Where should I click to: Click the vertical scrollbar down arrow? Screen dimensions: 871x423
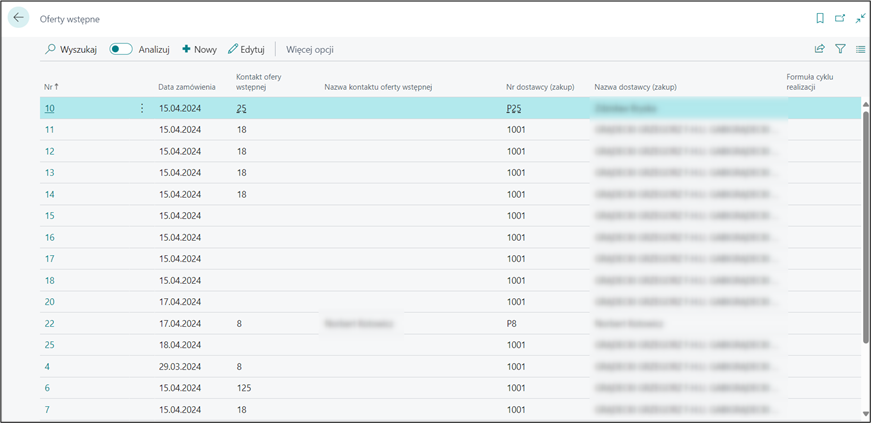865,413
